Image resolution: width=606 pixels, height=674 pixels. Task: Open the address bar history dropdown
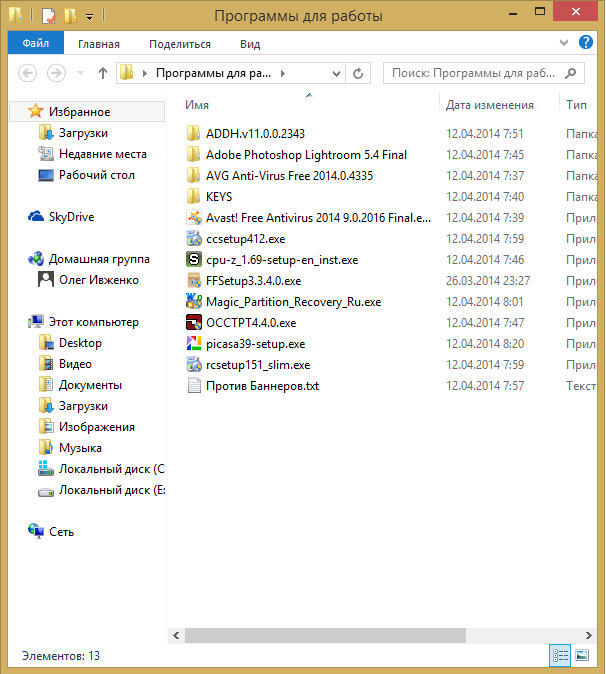coord(337,74)
